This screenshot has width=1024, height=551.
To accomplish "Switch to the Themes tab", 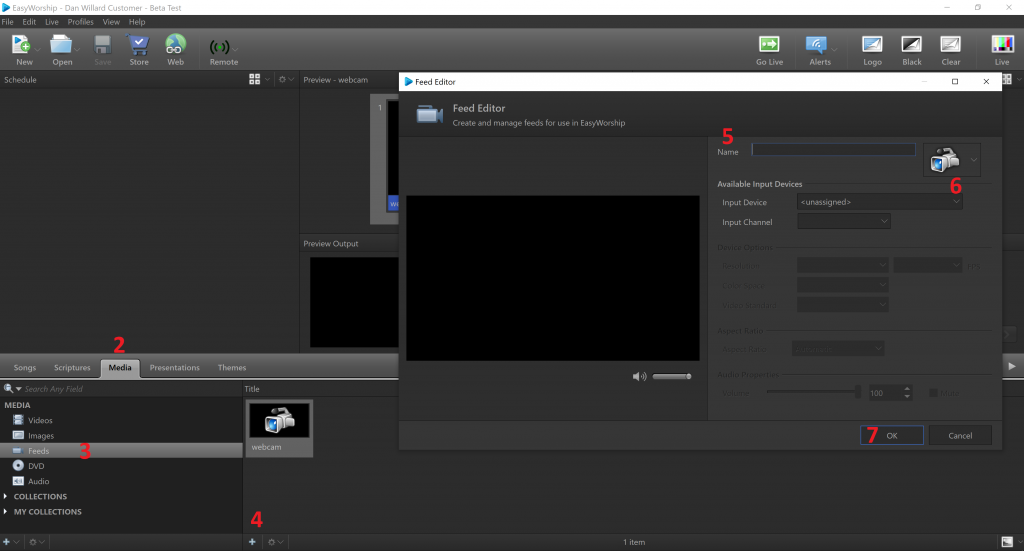I will pos(232,368).
